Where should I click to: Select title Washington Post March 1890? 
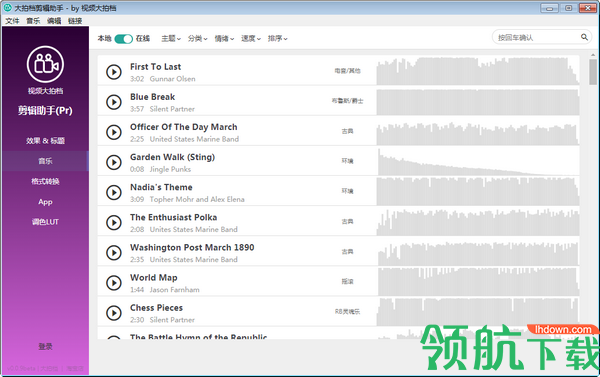192,248
